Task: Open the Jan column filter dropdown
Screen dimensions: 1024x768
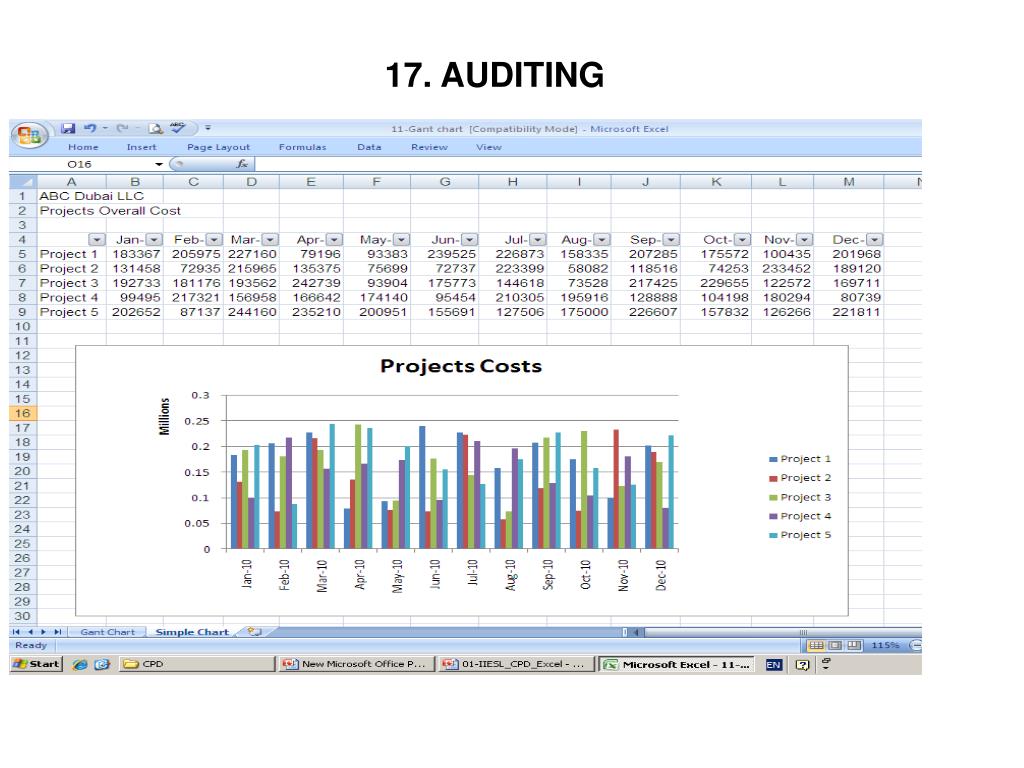Action: coord(154,240)
